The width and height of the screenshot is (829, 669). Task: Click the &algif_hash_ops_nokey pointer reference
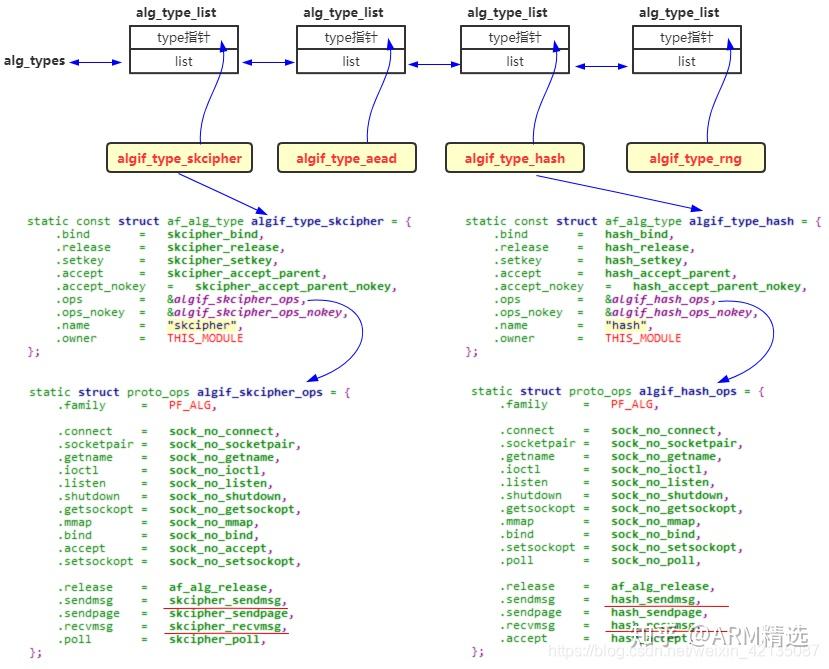click(675, 312)
